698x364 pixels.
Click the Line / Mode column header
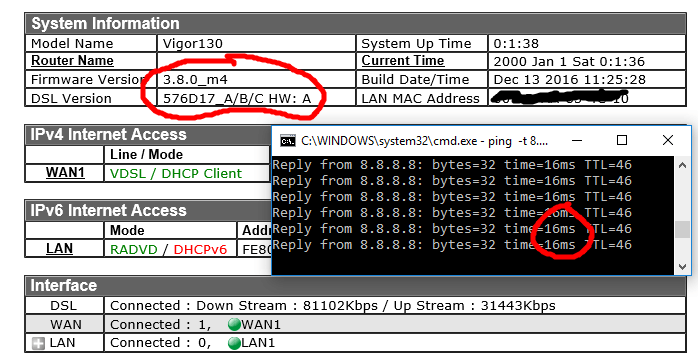click(x=146, y=154)
